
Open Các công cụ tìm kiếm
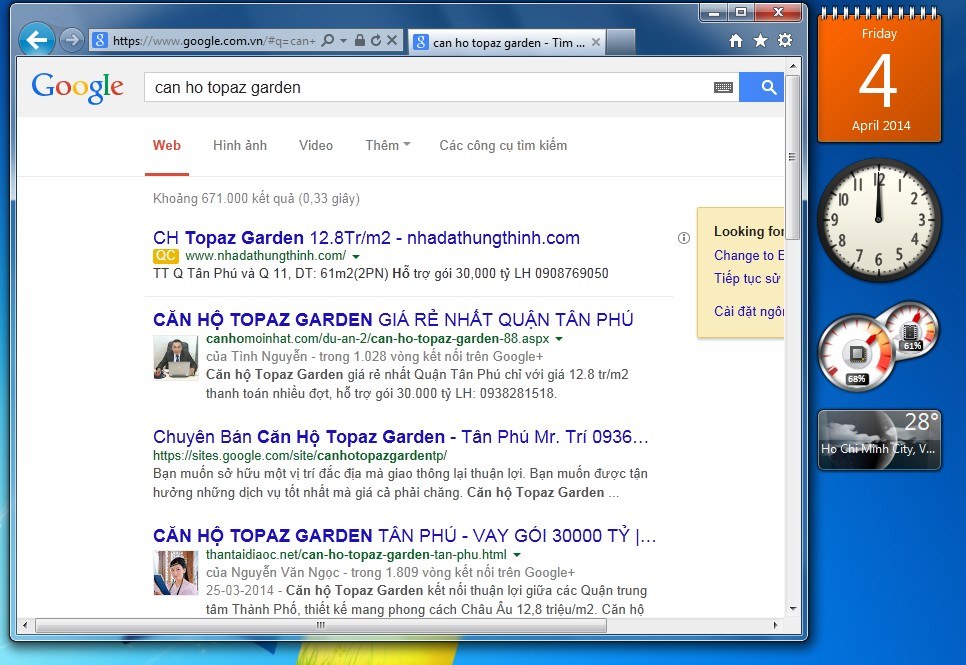pos(503,145)
